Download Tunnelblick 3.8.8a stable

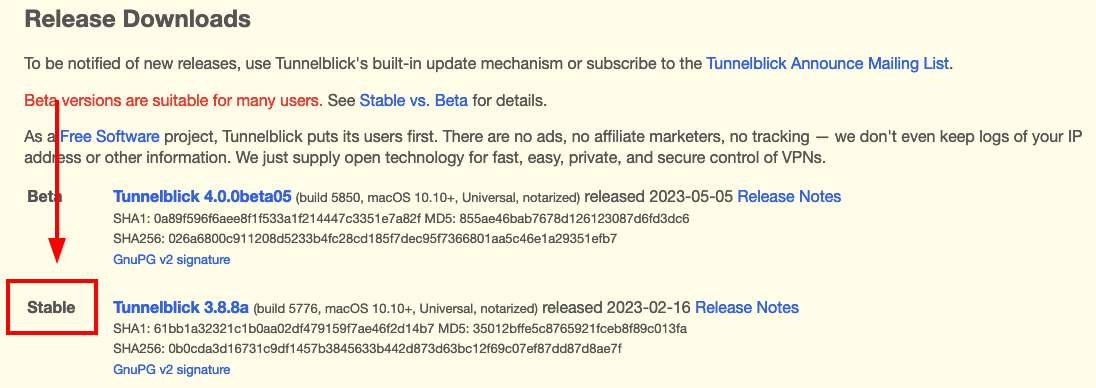181,307
